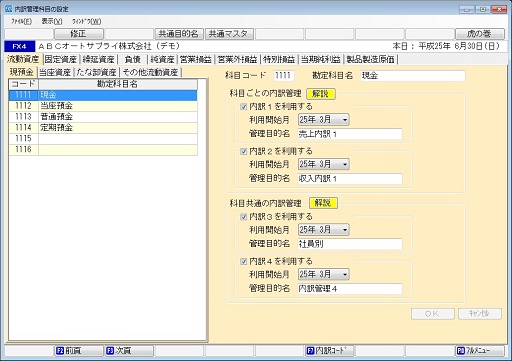Toggle the 内訳2を利用する checkbox
Viewport: 512px width, 361px height.
tap(244, 151)
